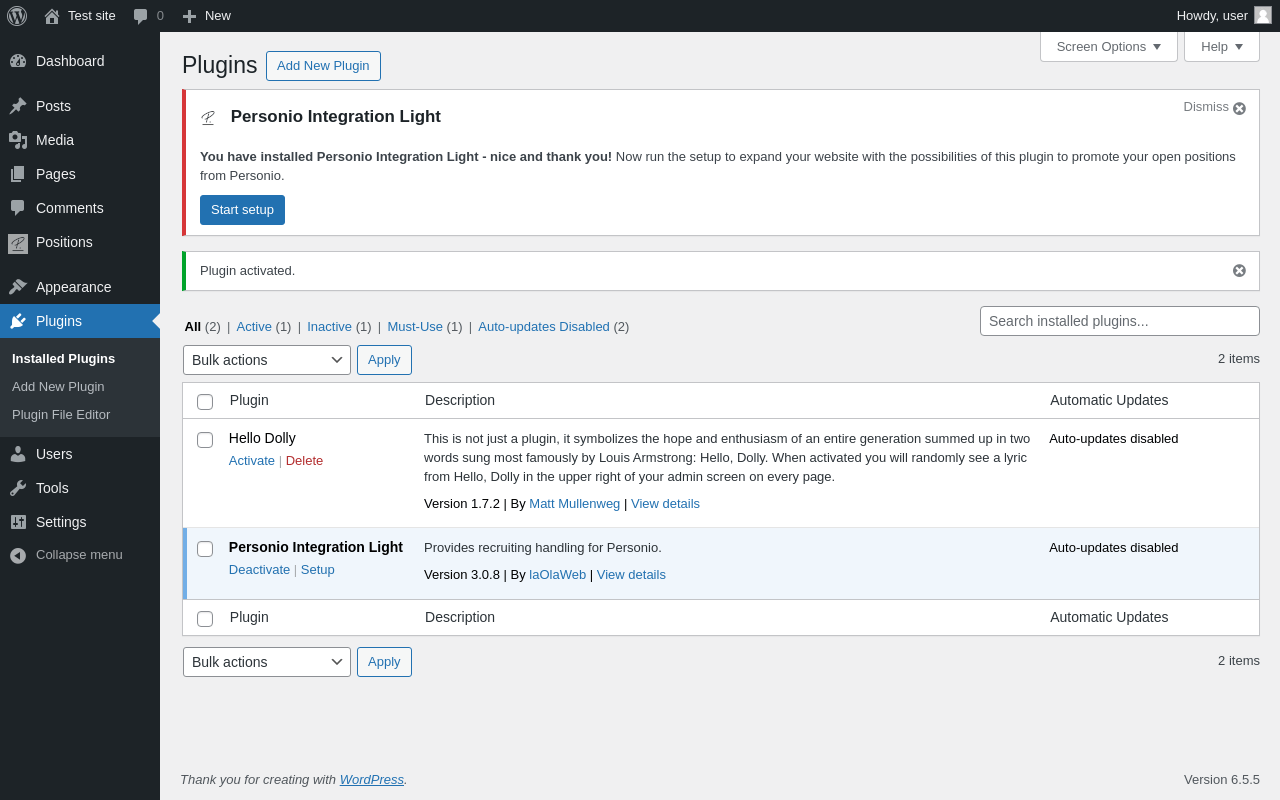Click the Dashboard gauge icon
This screenshot has width=1280, height=800.
point(18,61)
